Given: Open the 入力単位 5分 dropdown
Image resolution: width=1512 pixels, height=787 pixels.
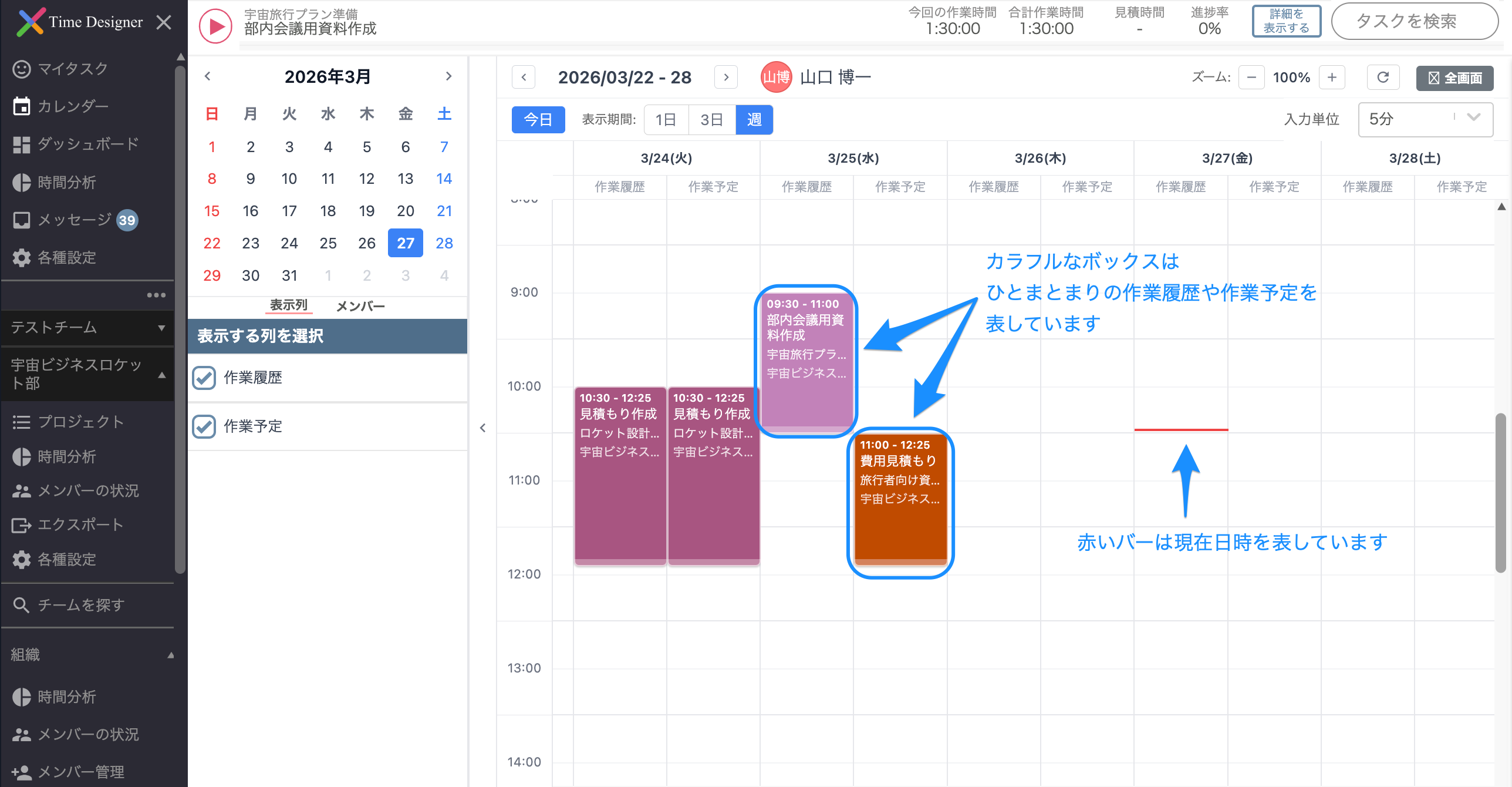Looking at the screenshot, I should 1425,119.
